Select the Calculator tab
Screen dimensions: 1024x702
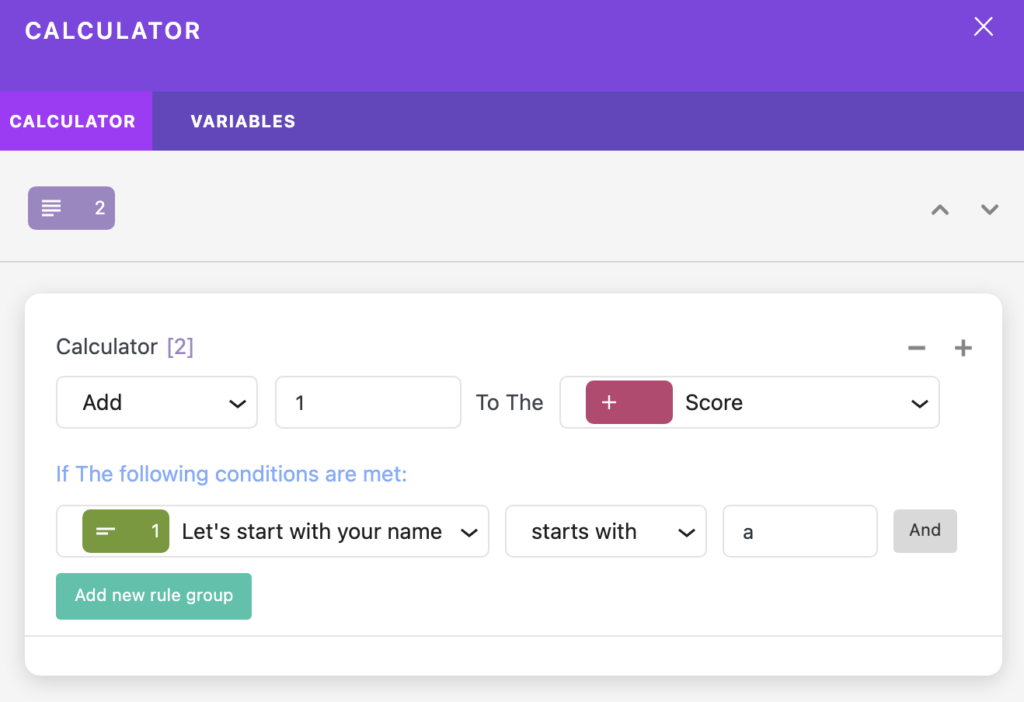click(72, 121)
